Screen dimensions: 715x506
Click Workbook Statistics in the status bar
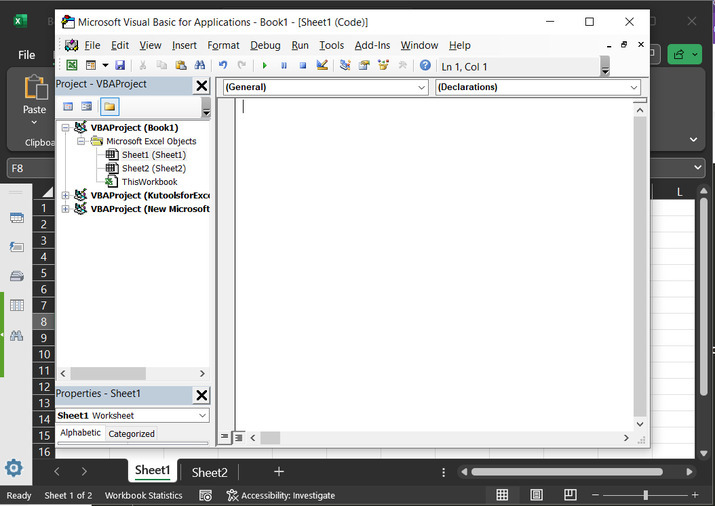point(144,495)
